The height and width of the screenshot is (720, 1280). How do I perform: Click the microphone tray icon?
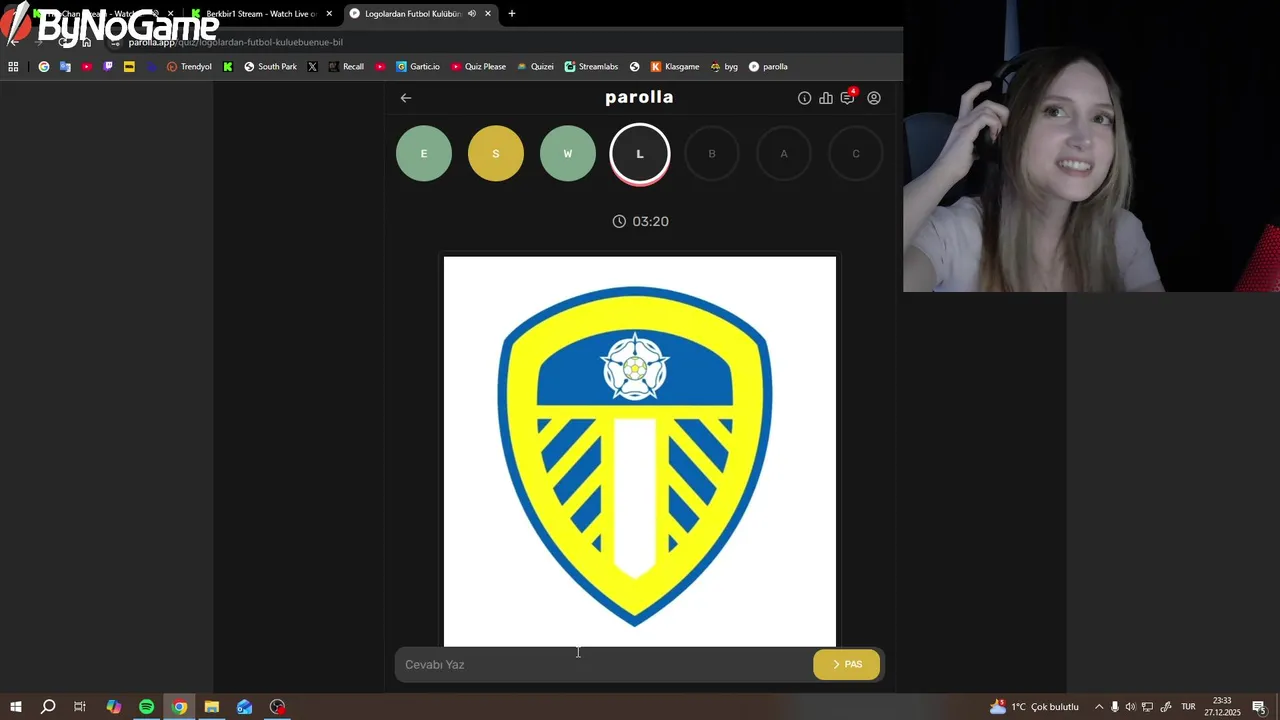click(1115, 707)
